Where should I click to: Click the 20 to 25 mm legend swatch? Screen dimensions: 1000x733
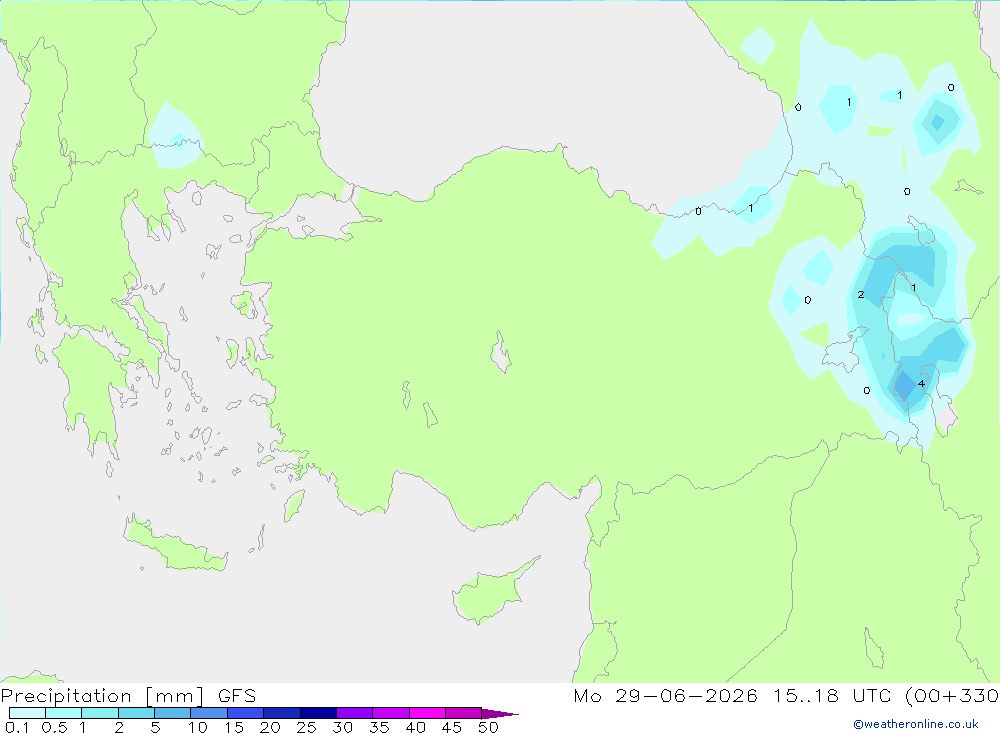[282, 713]
